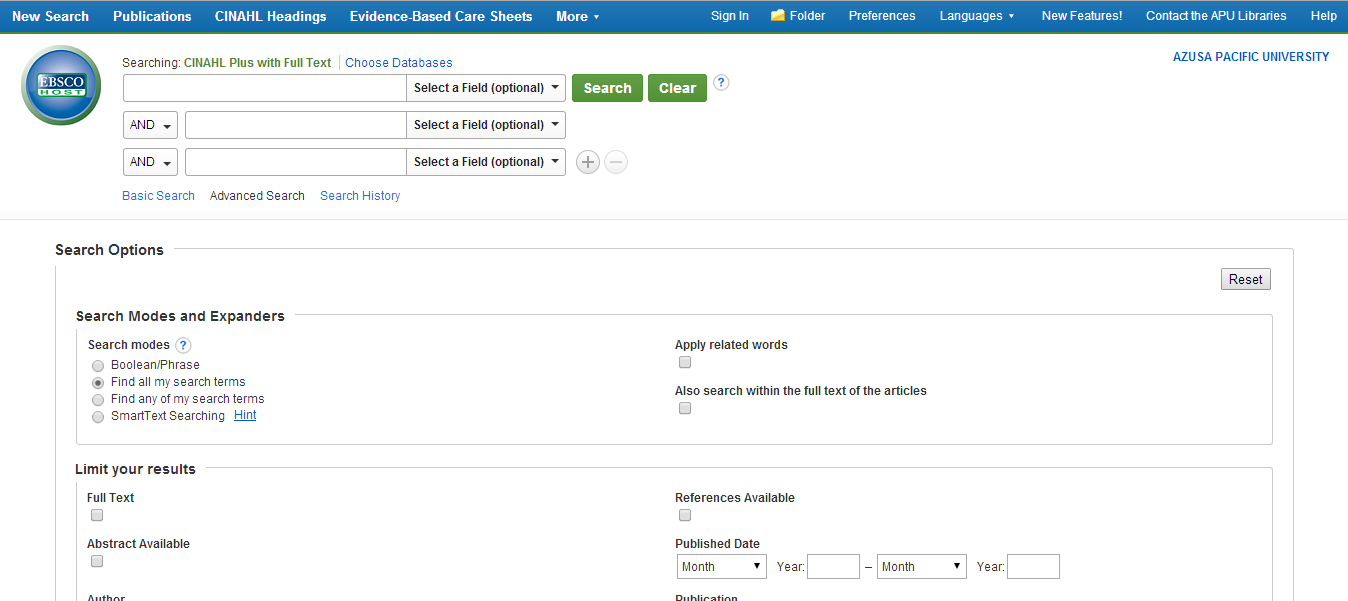This screenshot has height=601, width=1348.
Task: Select SmartText Searching mode
Action: (98, 417)
